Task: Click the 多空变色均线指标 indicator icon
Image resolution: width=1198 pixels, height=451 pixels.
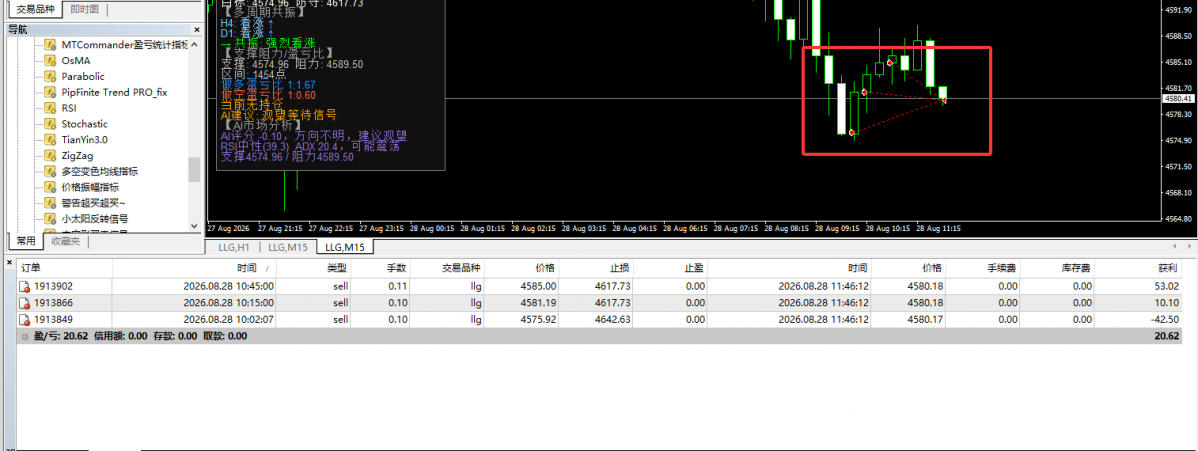Action: [50, 171]
